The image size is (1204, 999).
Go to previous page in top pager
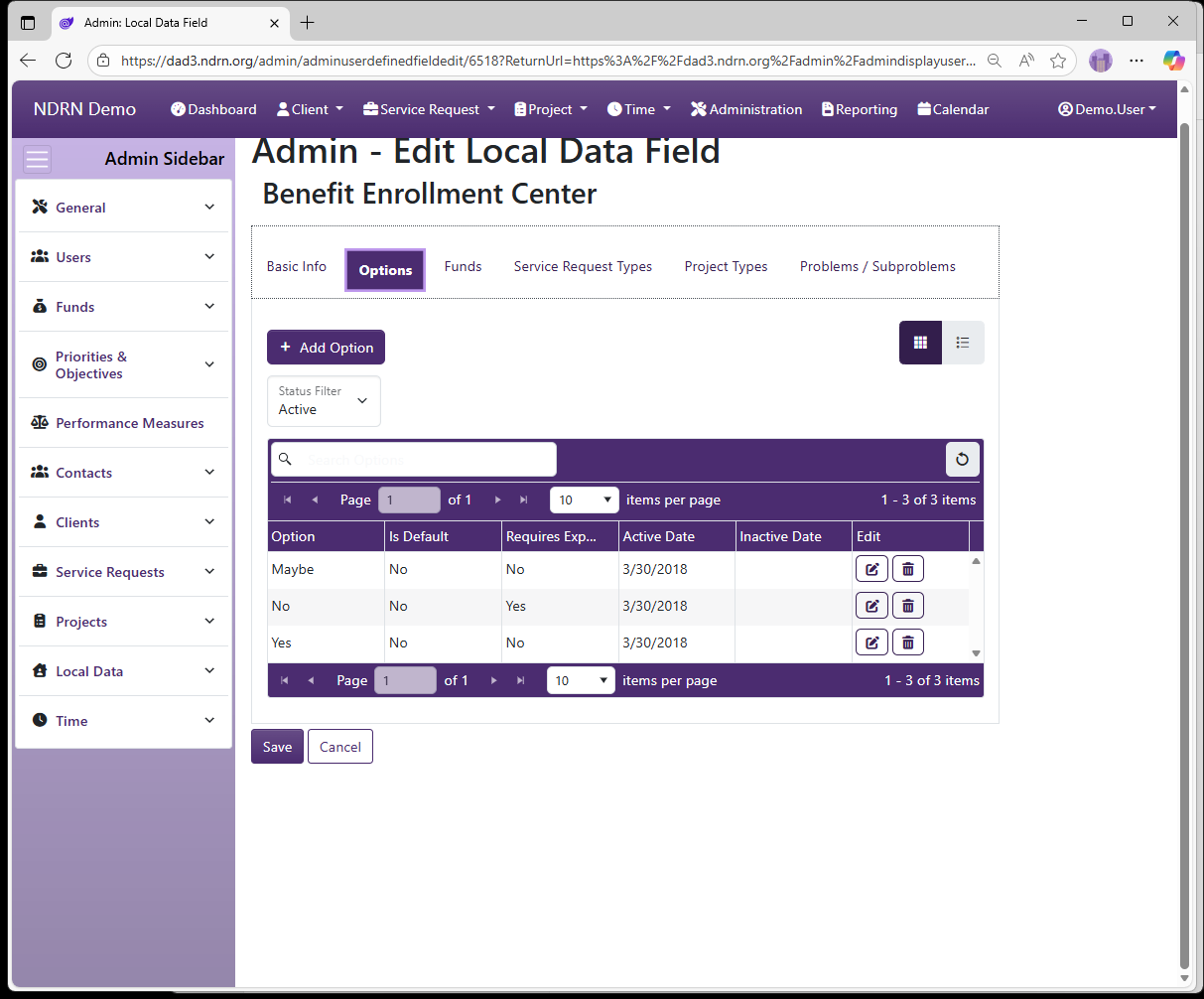tap(315, 499)
